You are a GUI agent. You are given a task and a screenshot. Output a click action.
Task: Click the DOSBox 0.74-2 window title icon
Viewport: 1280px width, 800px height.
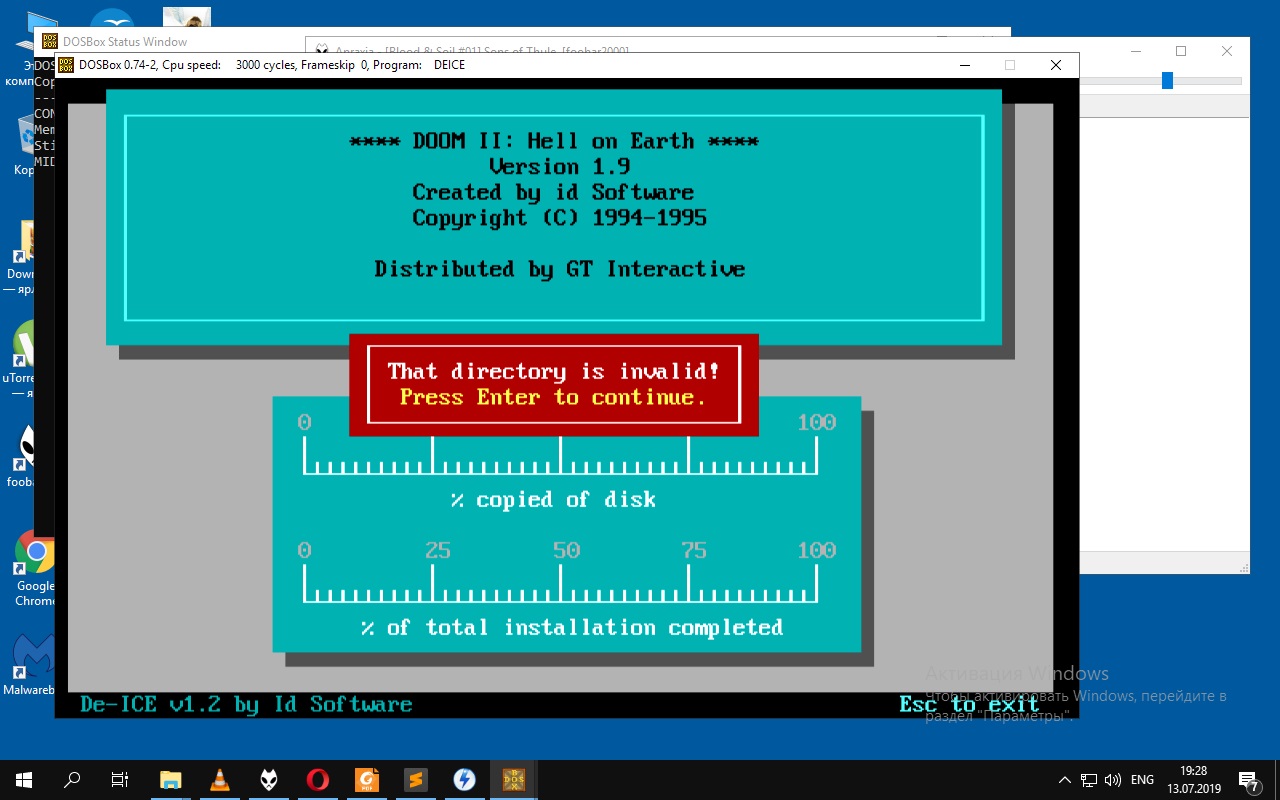click(x=66, y=65)
